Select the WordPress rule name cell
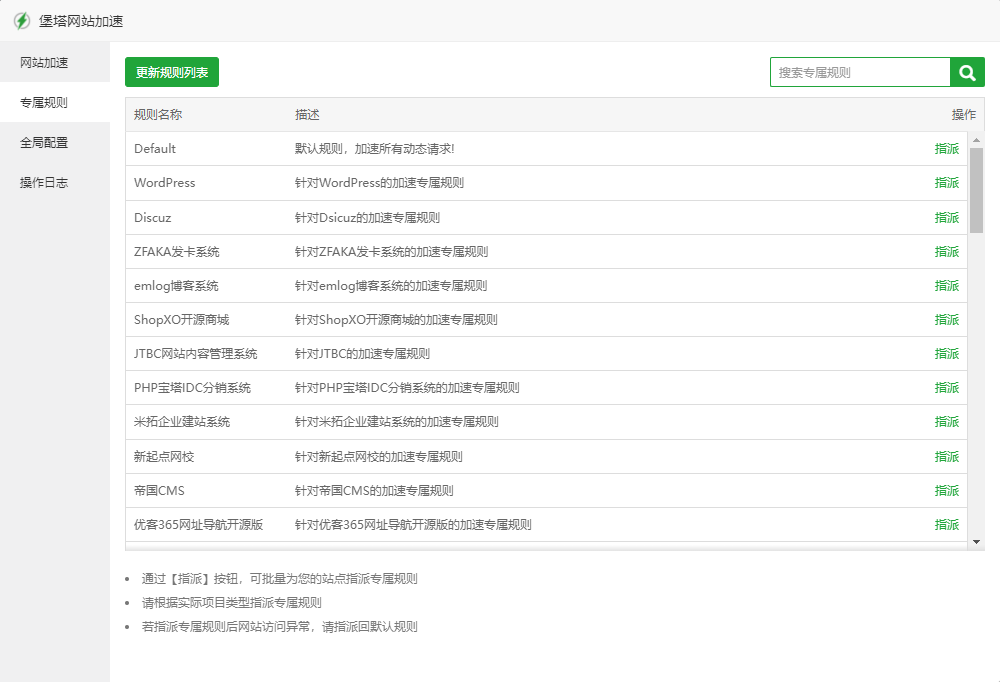 [165, 182]
